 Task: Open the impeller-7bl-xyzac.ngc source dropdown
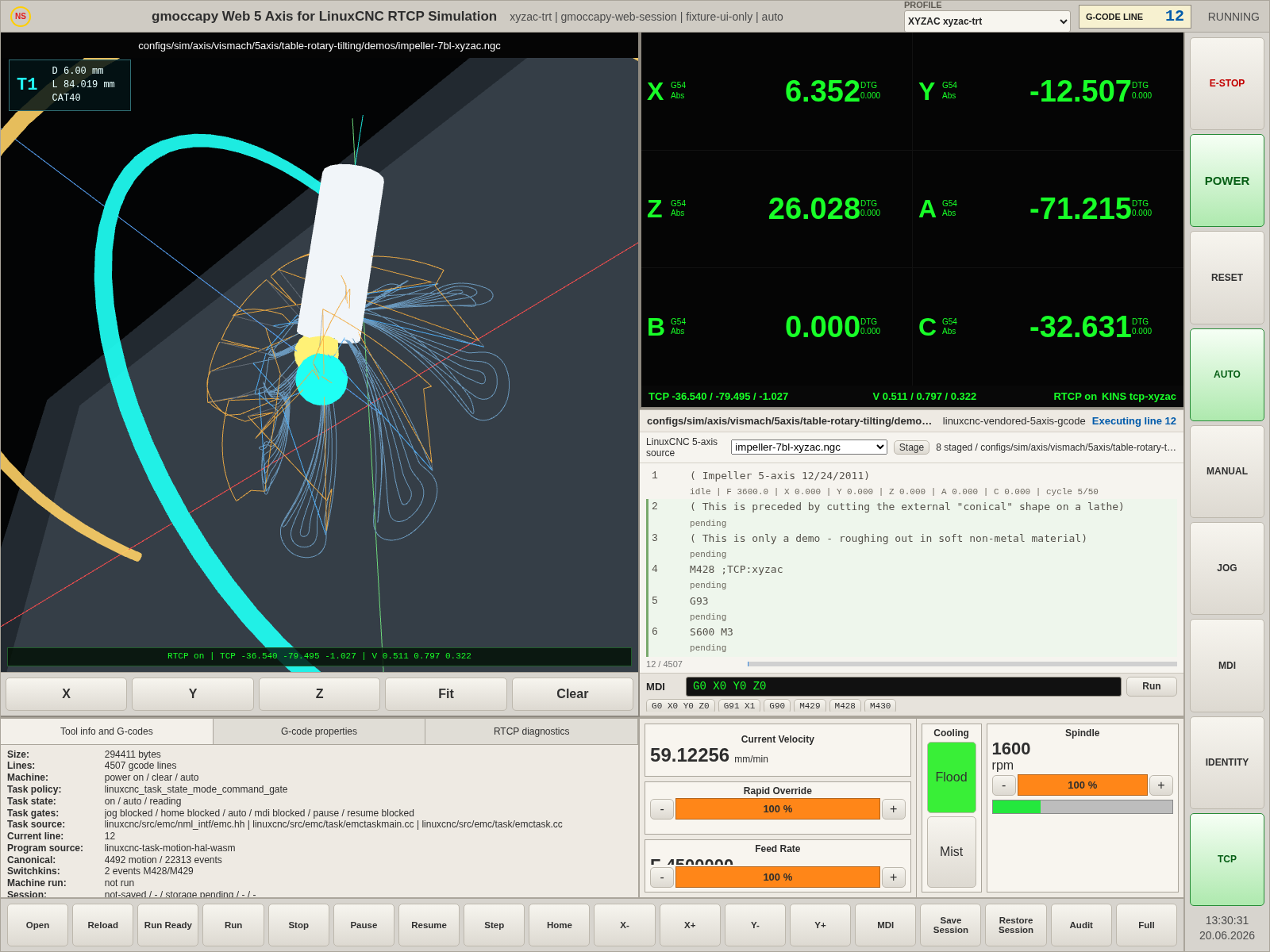pyautogui.click(x=809, y=447)
